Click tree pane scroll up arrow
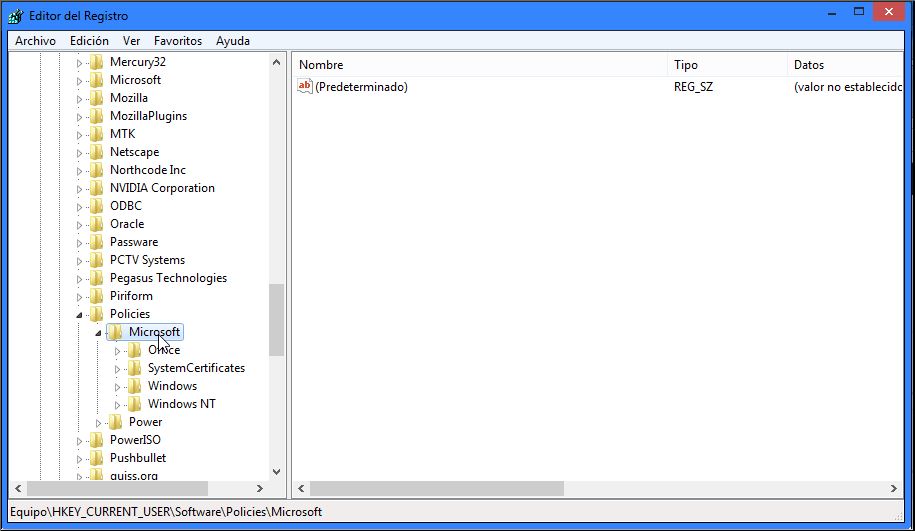This screenshot has height=531, width=915. click(277, 62)
